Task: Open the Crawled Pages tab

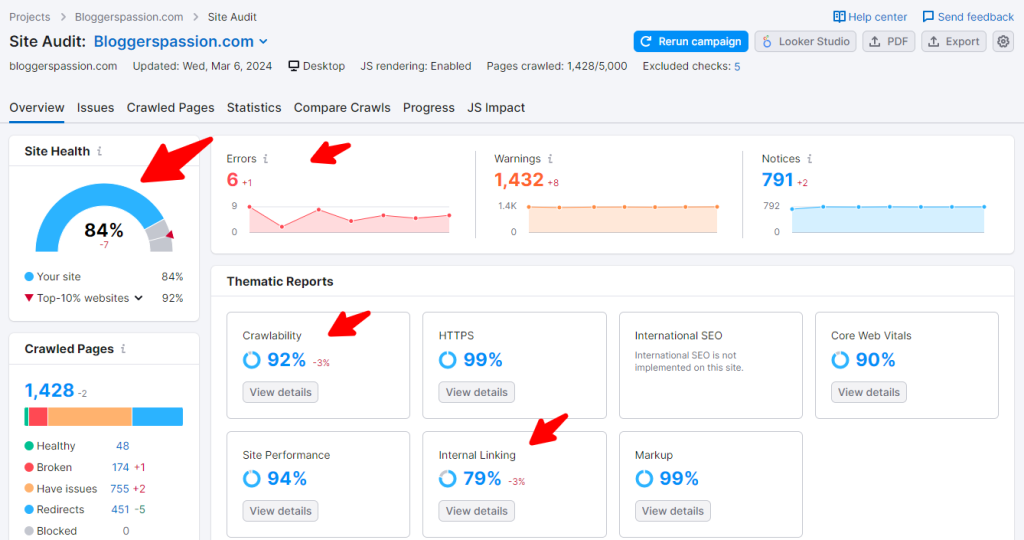Action: pos(170,108)
